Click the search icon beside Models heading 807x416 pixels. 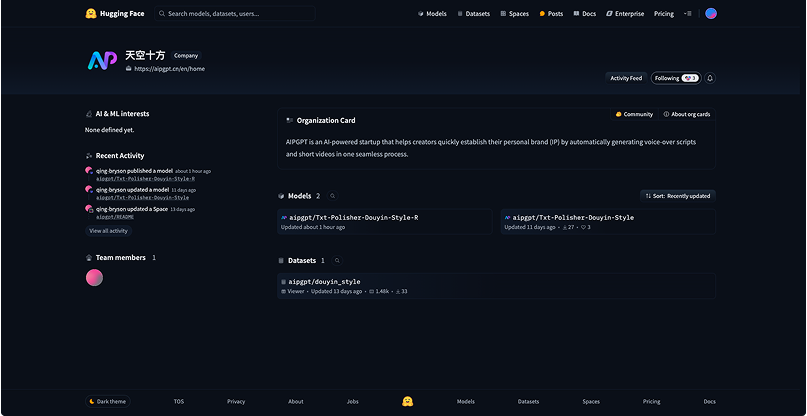tap(332, 196)
